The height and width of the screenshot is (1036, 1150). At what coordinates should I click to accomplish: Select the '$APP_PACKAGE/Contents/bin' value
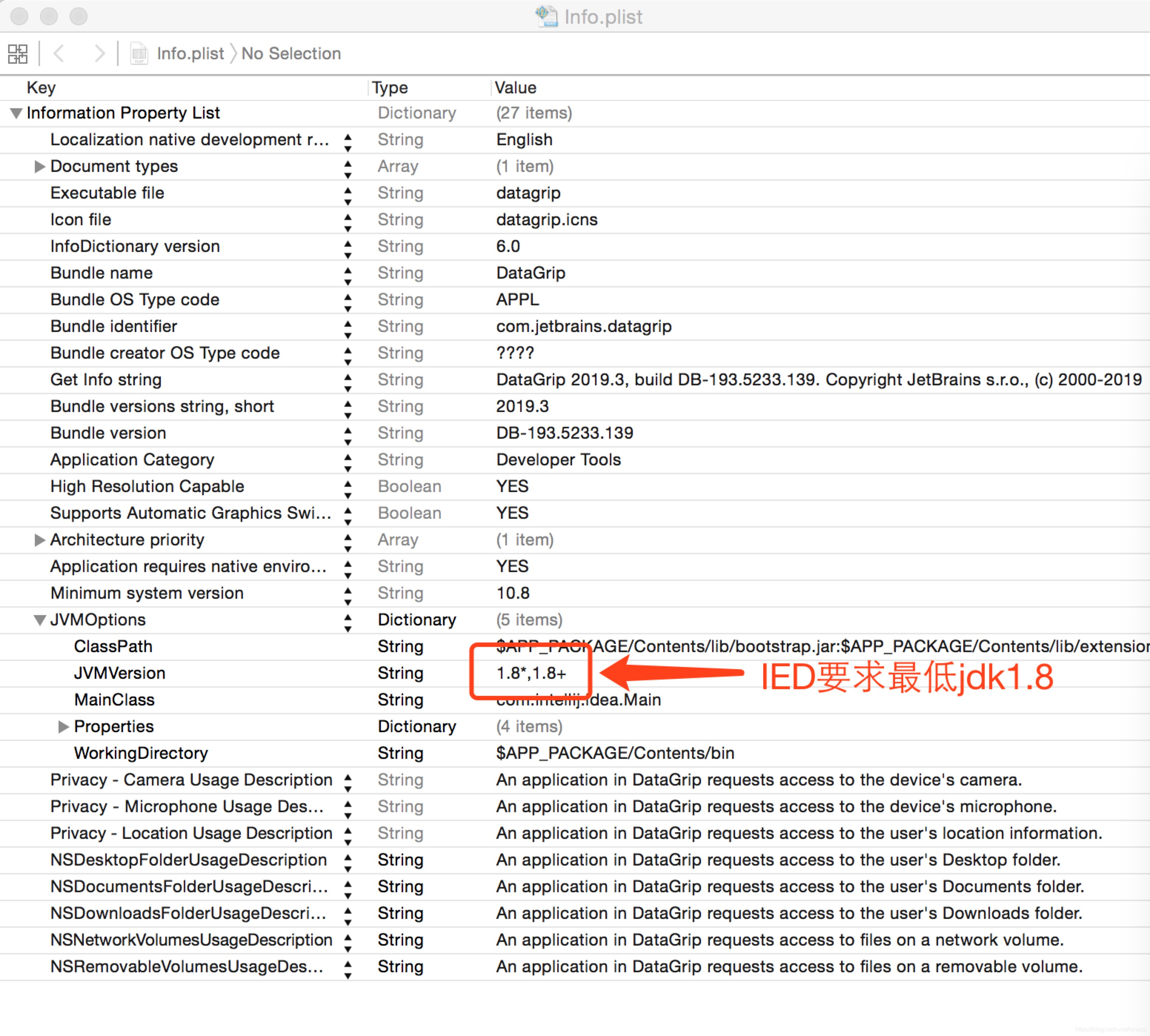[615, 753]
